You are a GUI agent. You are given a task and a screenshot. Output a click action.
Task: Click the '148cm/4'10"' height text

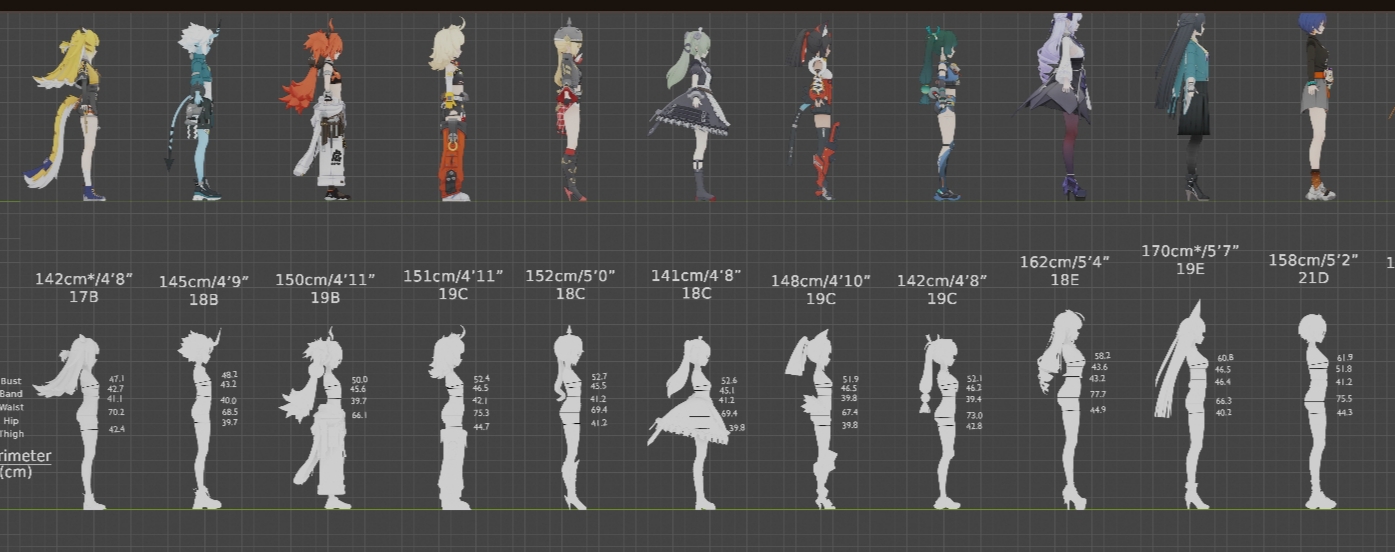(x=820, y=280)
